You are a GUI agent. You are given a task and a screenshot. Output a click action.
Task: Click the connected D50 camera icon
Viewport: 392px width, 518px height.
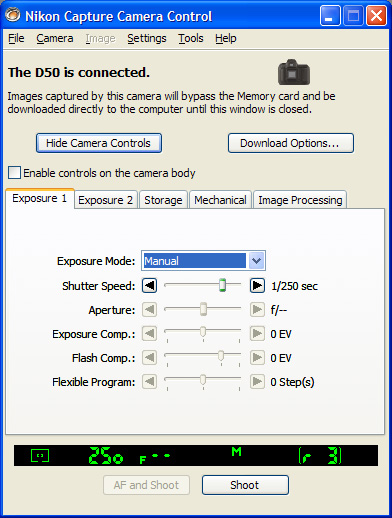tap(294, 72)
